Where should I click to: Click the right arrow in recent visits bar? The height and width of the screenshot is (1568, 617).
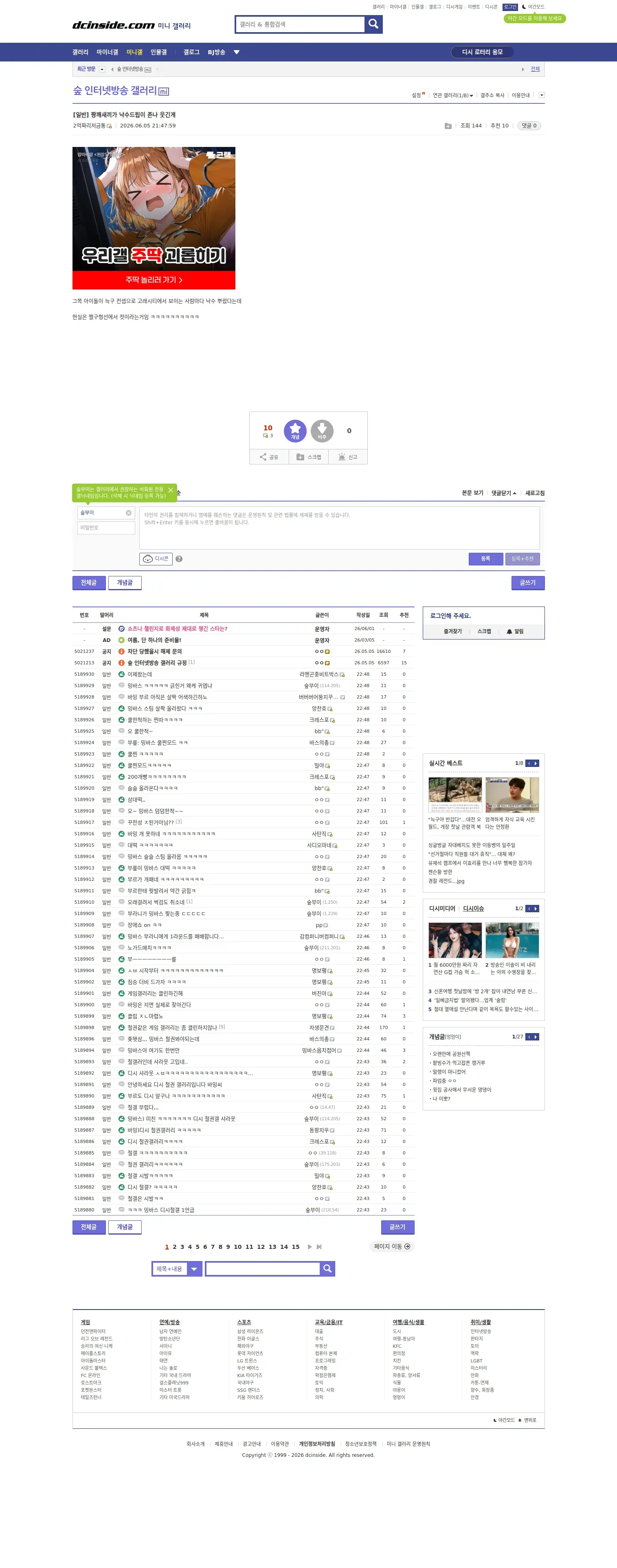coord(523,69)
